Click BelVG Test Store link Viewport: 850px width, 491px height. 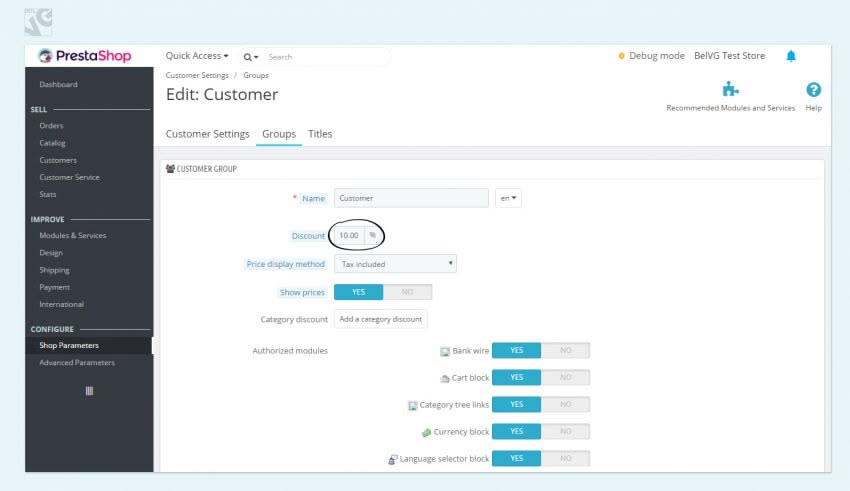pos(729,56)
